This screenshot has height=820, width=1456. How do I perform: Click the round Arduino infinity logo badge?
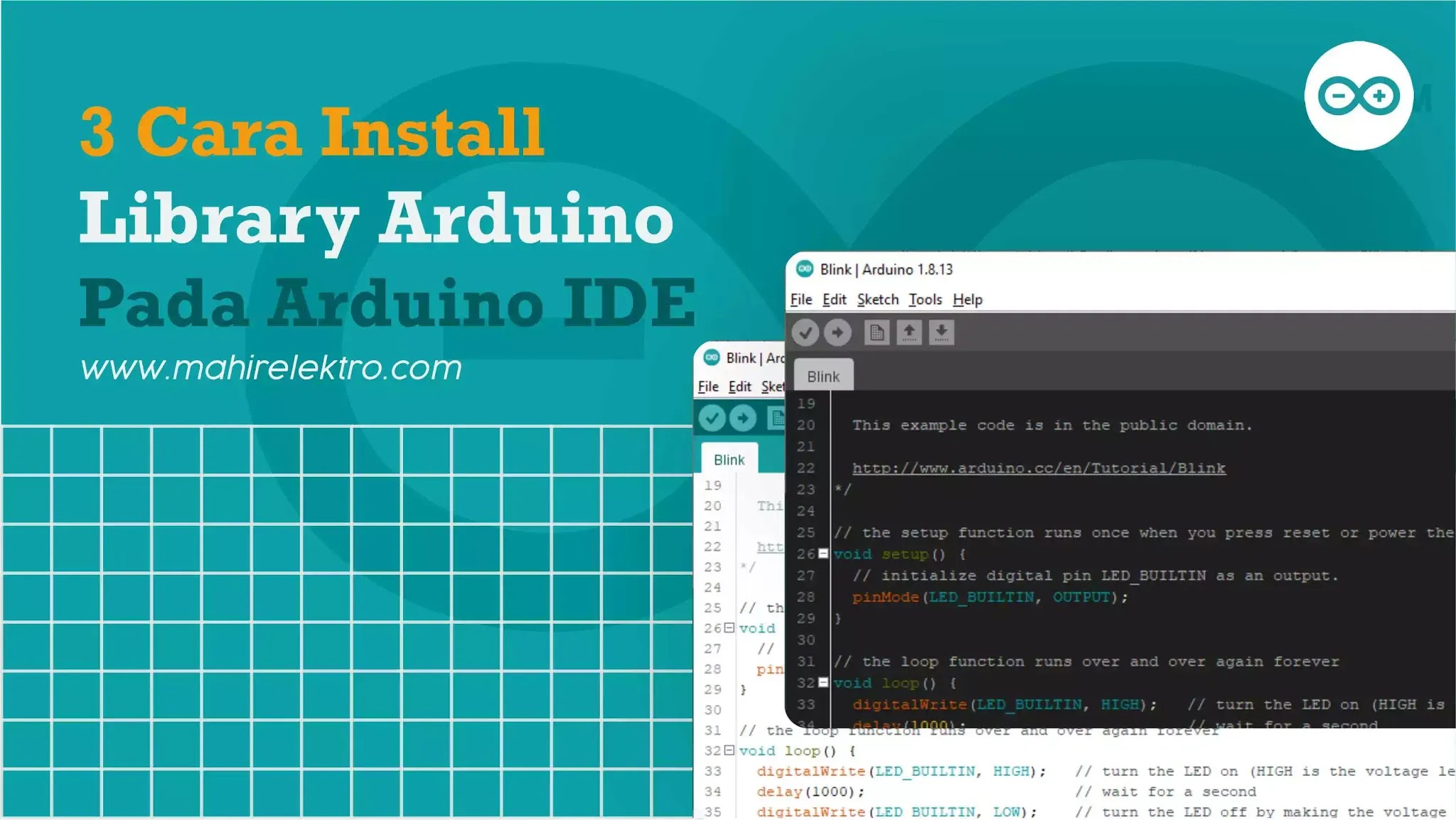(x=1359, y=95)
